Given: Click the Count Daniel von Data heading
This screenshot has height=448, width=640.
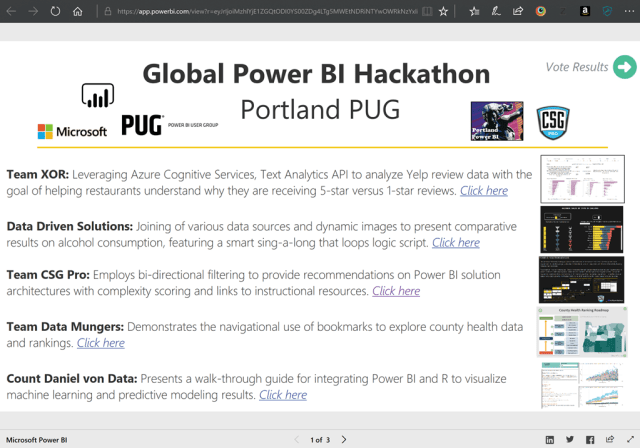Looking at the screenshot, I should point(72,379).
